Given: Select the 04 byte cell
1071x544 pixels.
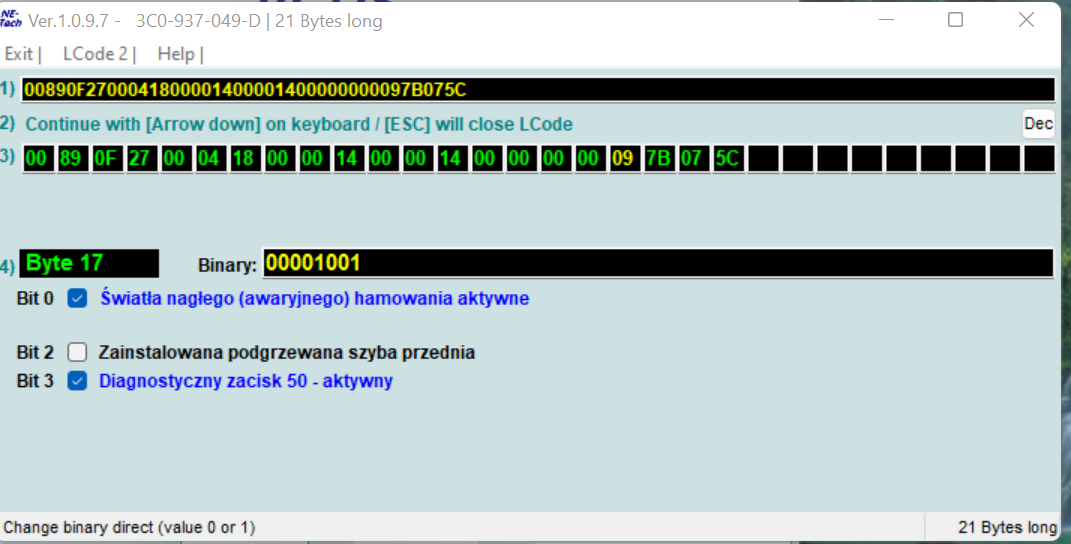Looking at the screenshot, I should [211, 159].
